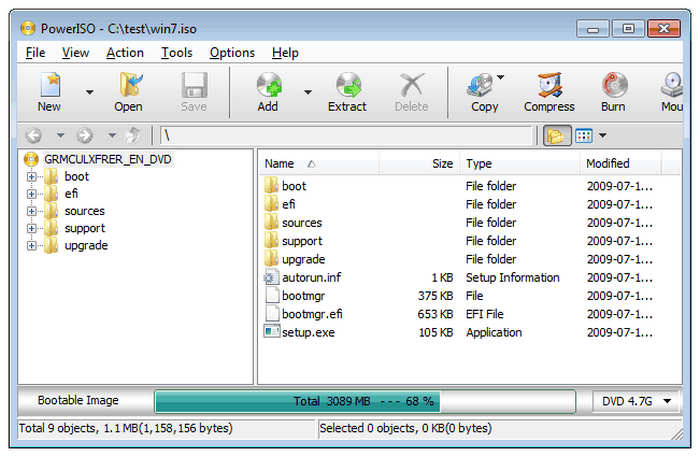Screen dimensions: 700x457
Task: Open the DVD 4.7G media size dropdown
Action: 637,401
